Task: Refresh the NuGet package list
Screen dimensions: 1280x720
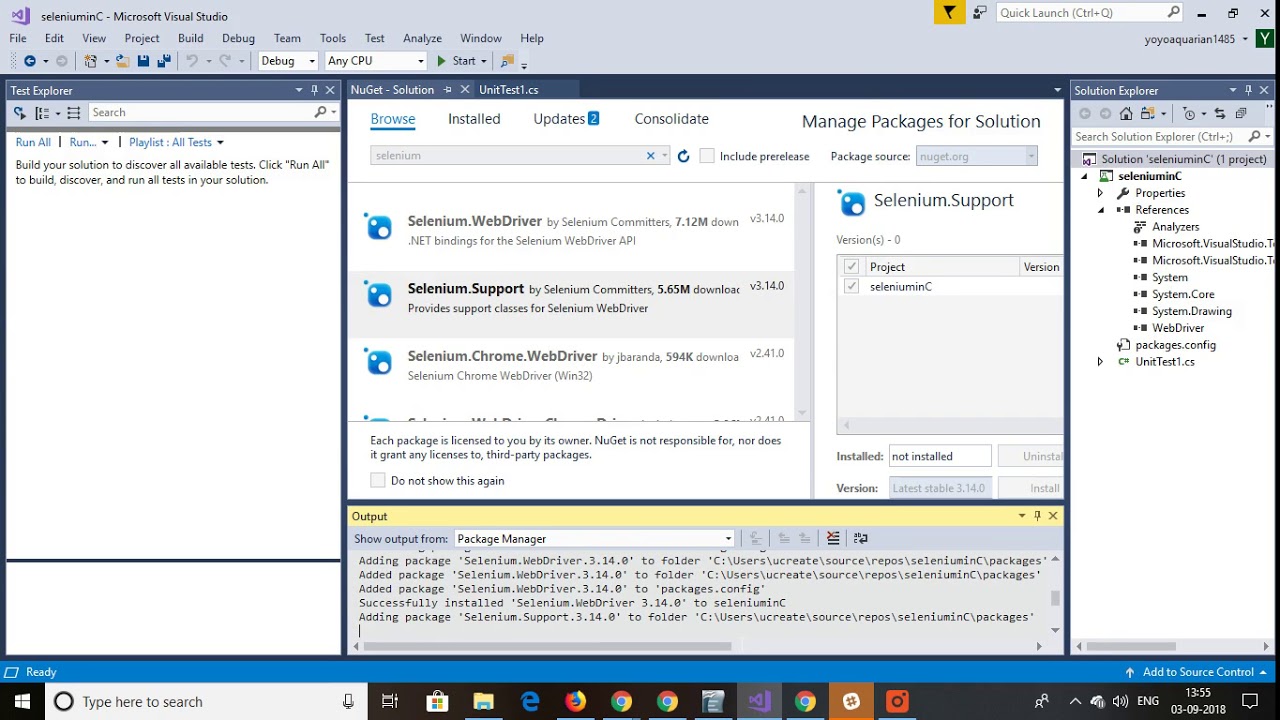Action: pyautogui.click(x=684, y=156)
